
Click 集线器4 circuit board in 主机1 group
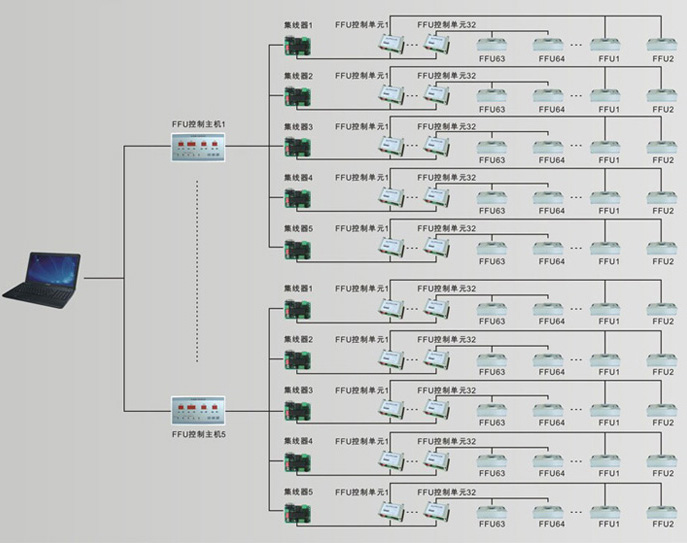(x=297, y=199)
